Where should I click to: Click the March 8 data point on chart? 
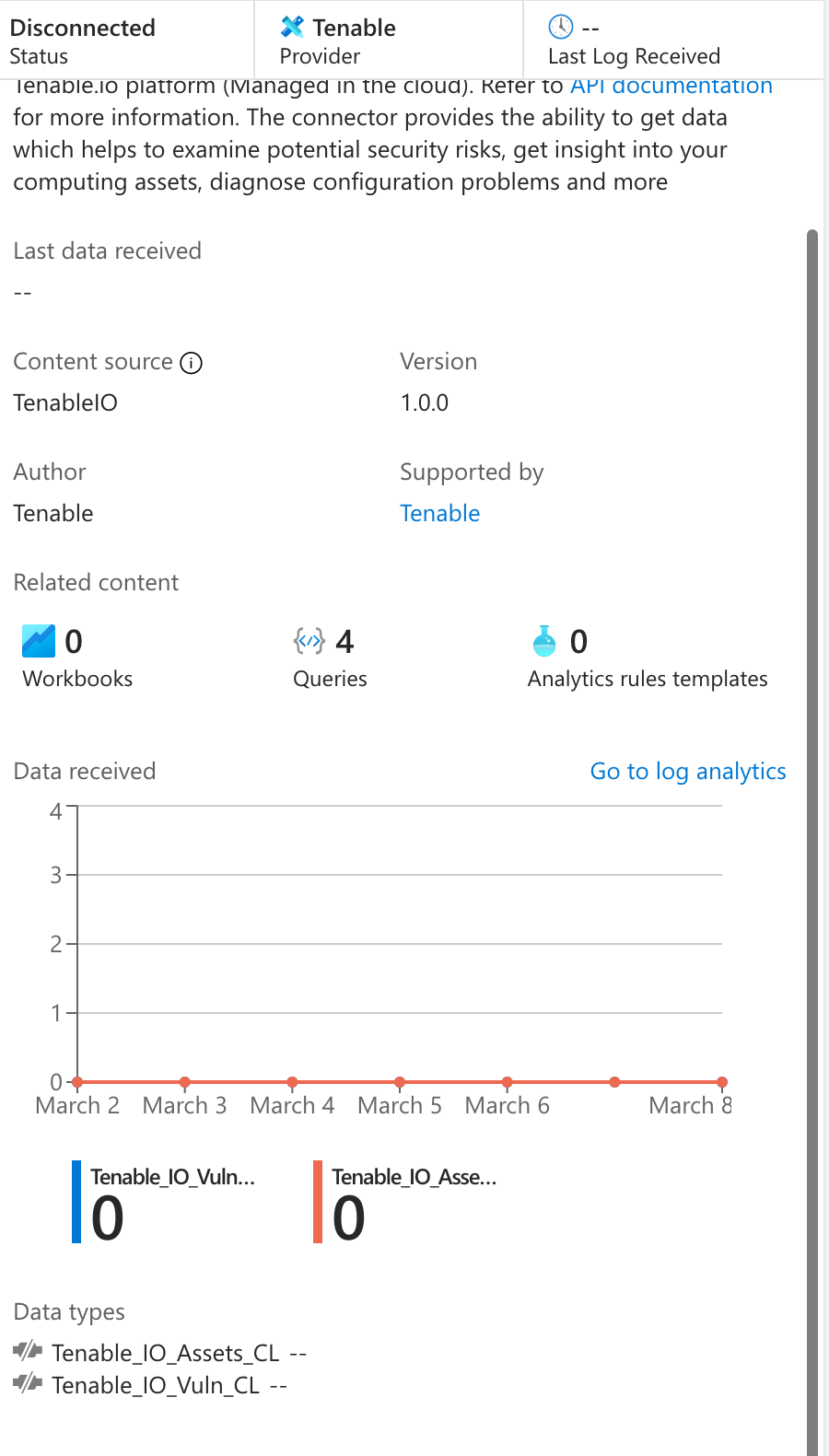click(x=722, y=1082)
